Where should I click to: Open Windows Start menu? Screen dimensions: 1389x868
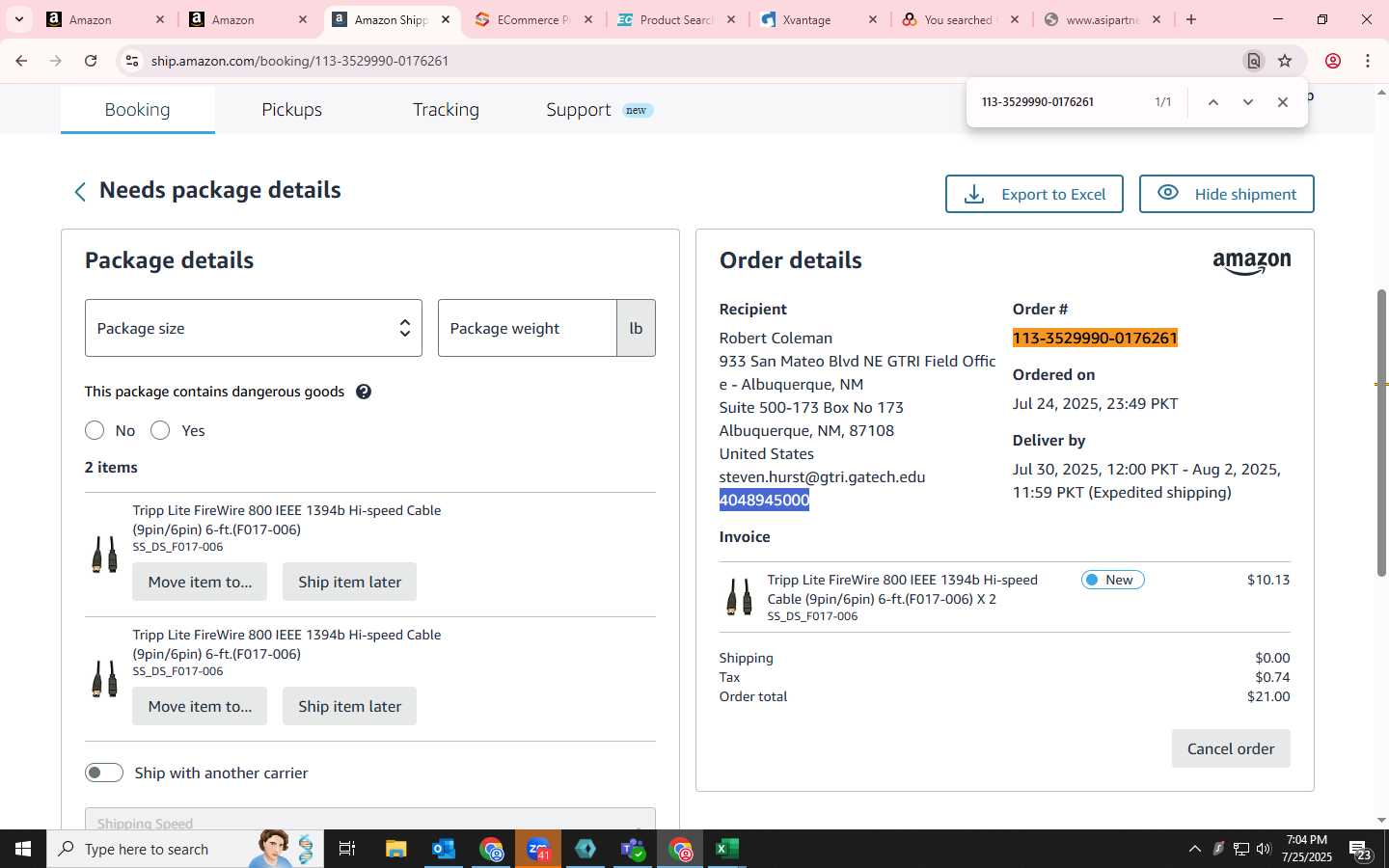click(x=23, y=849)
